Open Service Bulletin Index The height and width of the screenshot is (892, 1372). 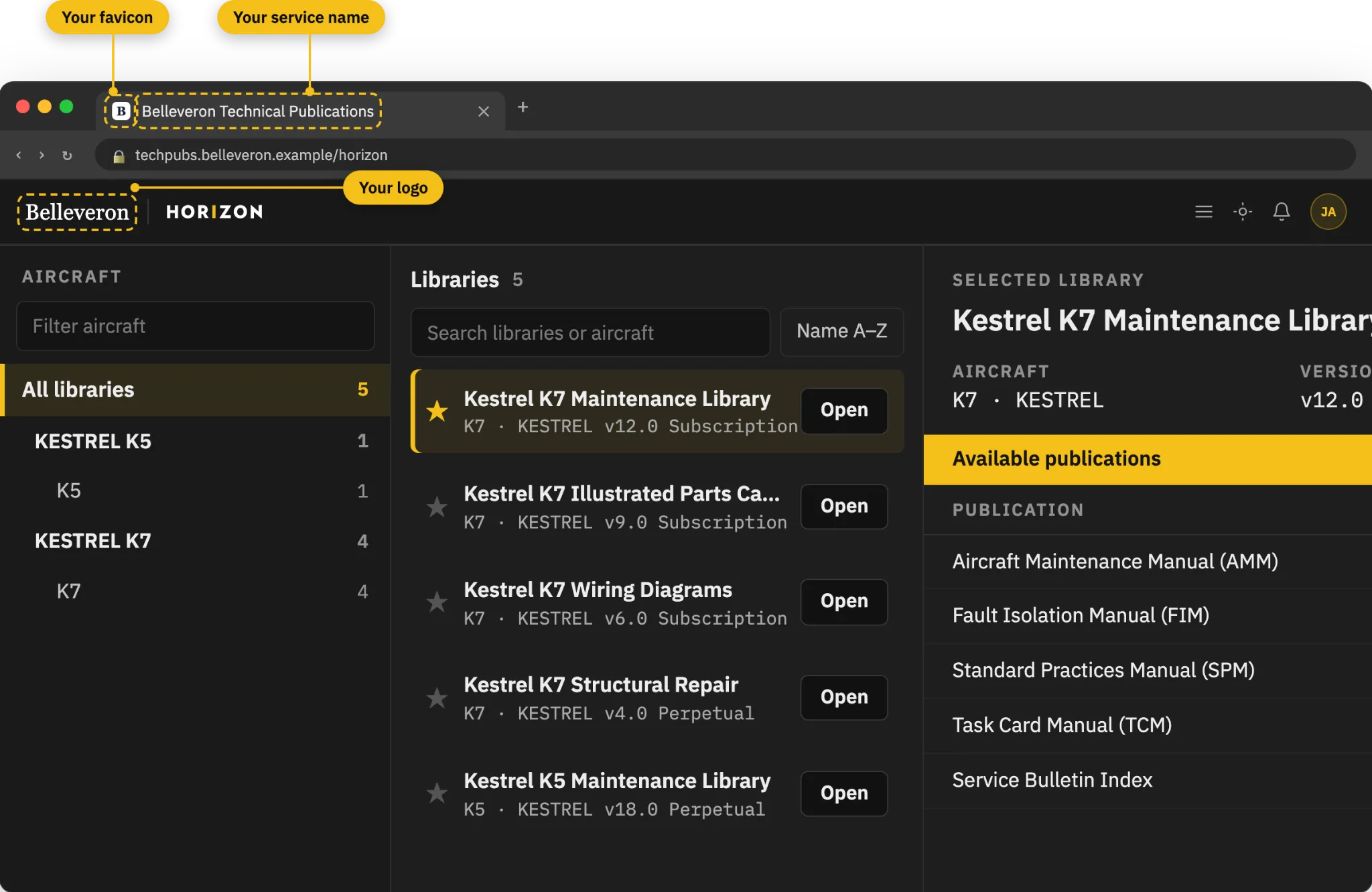click(x=1147, y=781)
